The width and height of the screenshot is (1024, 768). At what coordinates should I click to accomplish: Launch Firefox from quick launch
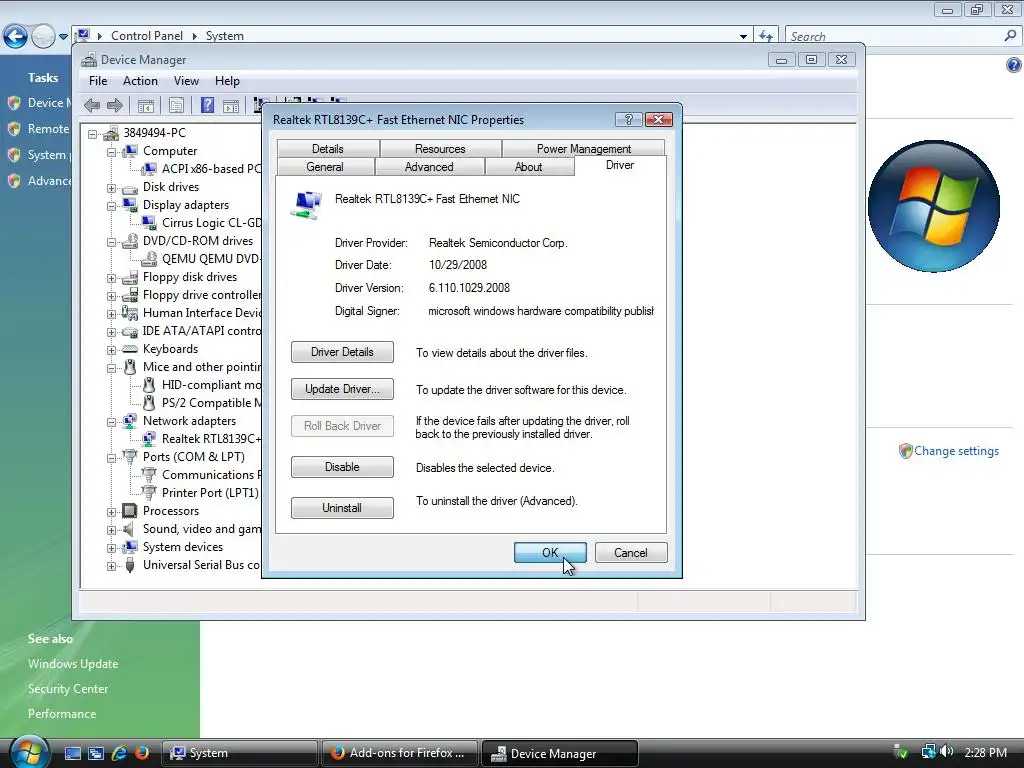coord(141,753)
